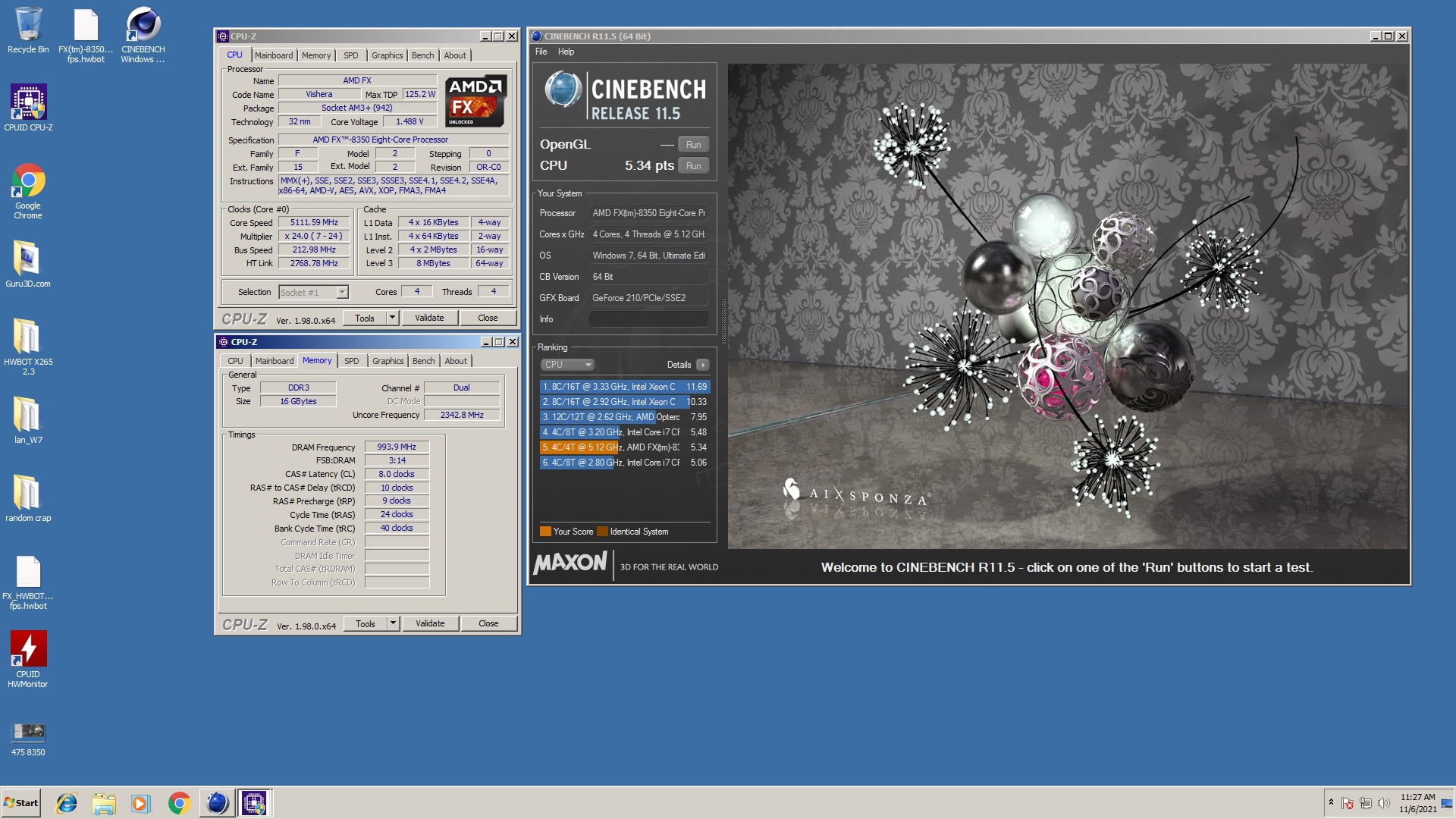The width and height of the screenshot is (1456, 819).
Task: Open the Cinebench Help menu
Action: (566, 52)
